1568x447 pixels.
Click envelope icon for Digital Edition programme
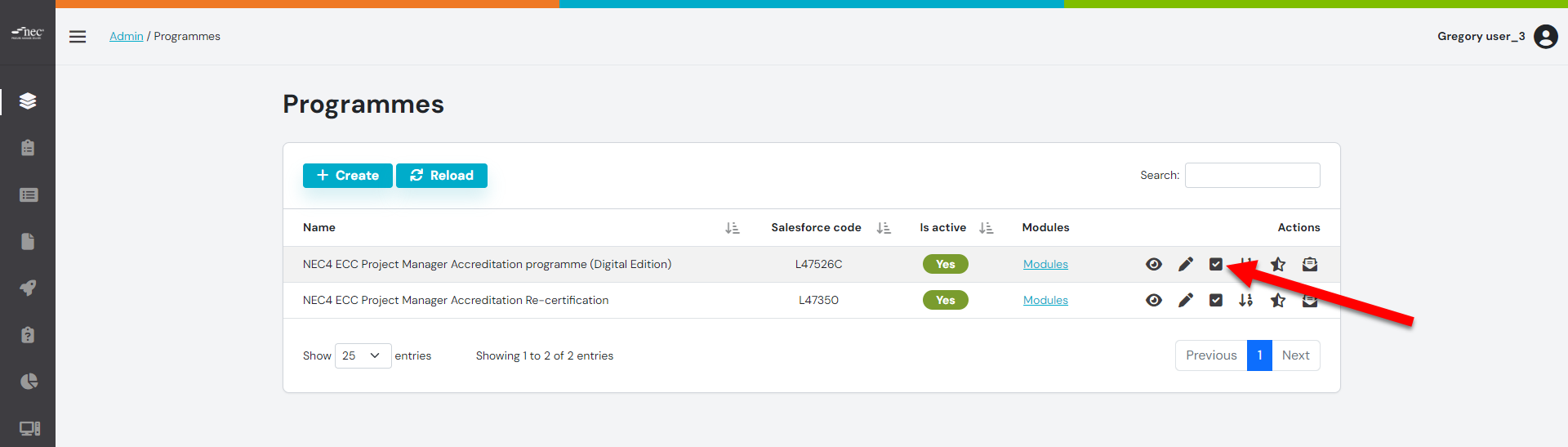pyautogui.click(x=1309, y=264)
